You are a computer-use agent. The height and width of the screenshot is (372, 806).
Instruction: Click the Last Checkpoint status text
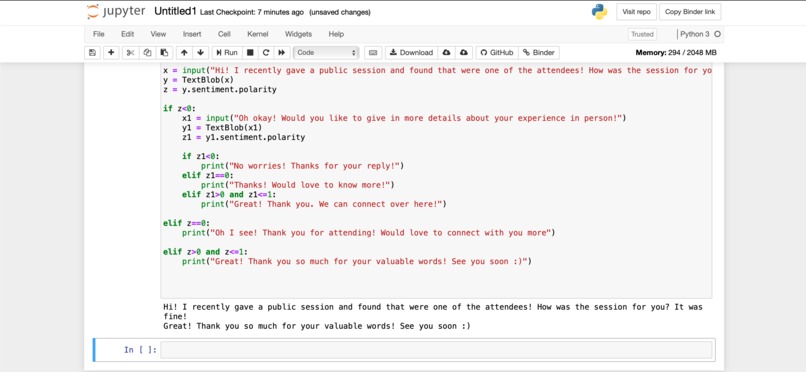[x=251, y=12]
